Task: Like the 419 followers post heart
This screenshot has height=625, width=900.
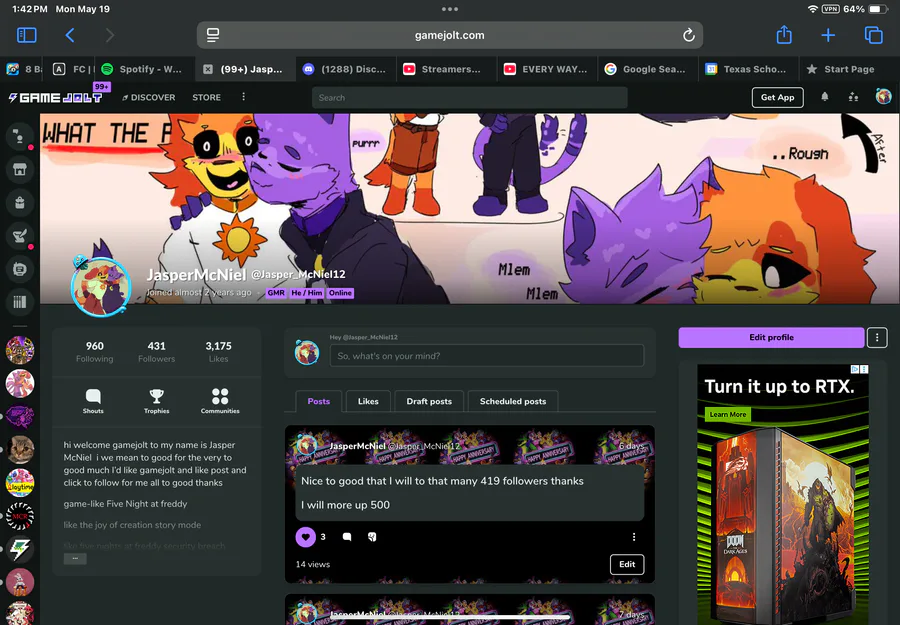Action: [305, 537]
